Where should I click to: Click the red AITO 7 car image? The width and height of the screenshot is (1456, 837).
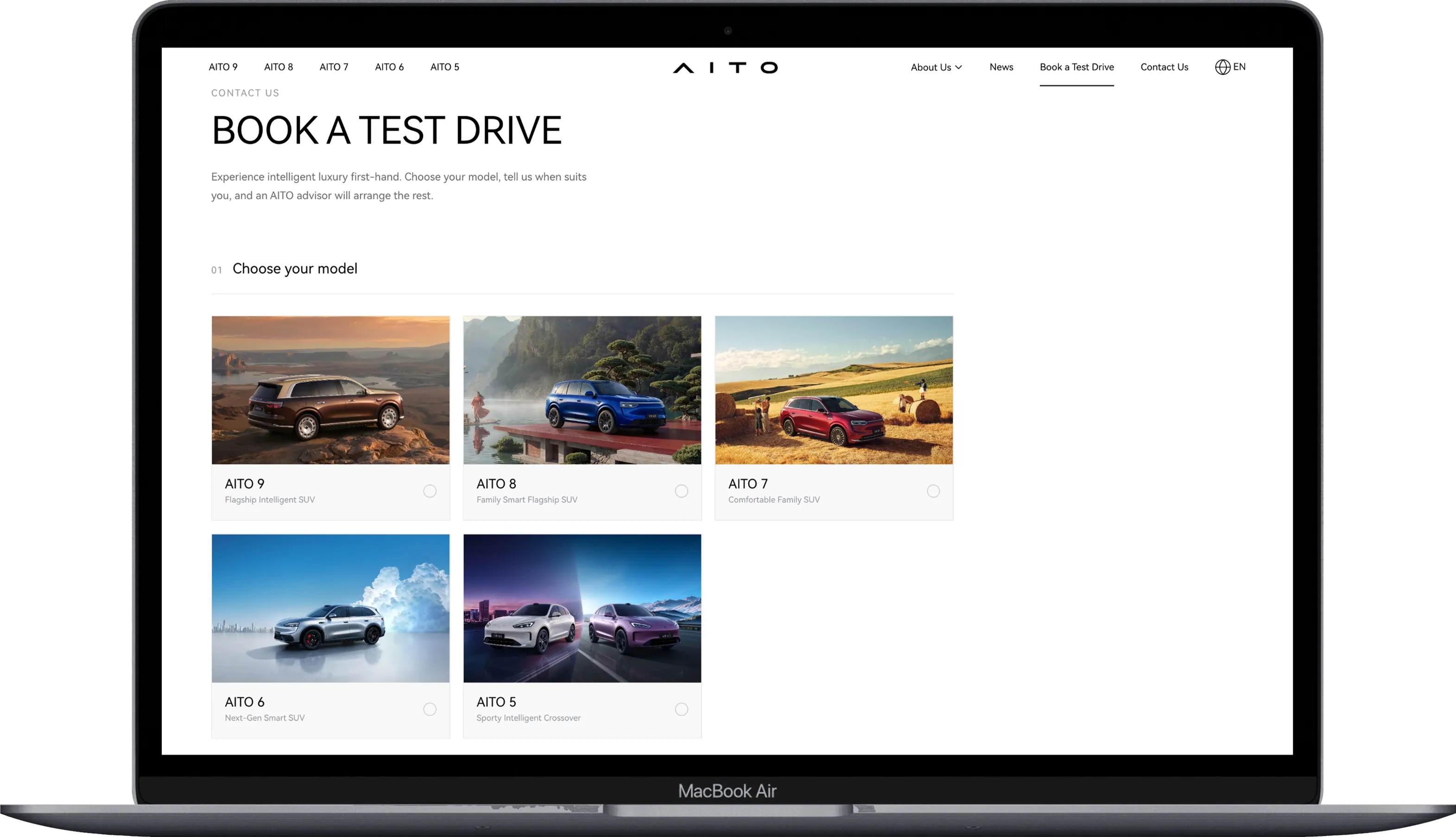tap(834, 390)
